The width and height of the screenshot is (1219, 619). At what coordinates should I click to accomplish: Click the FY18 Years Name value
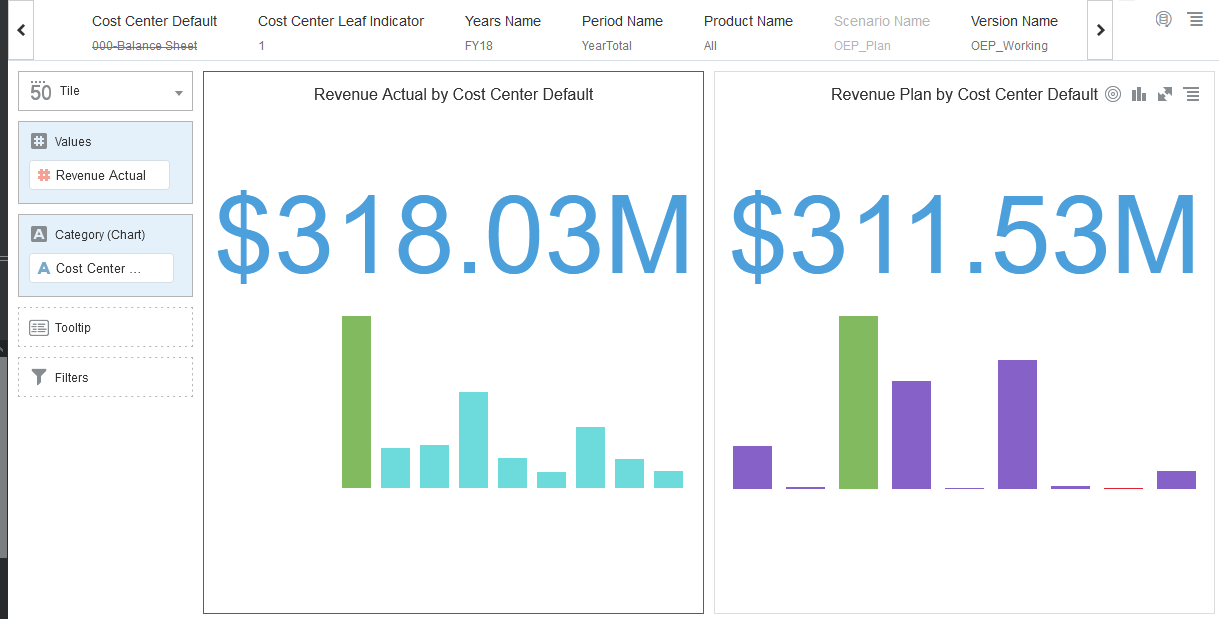tap(478, 45)
